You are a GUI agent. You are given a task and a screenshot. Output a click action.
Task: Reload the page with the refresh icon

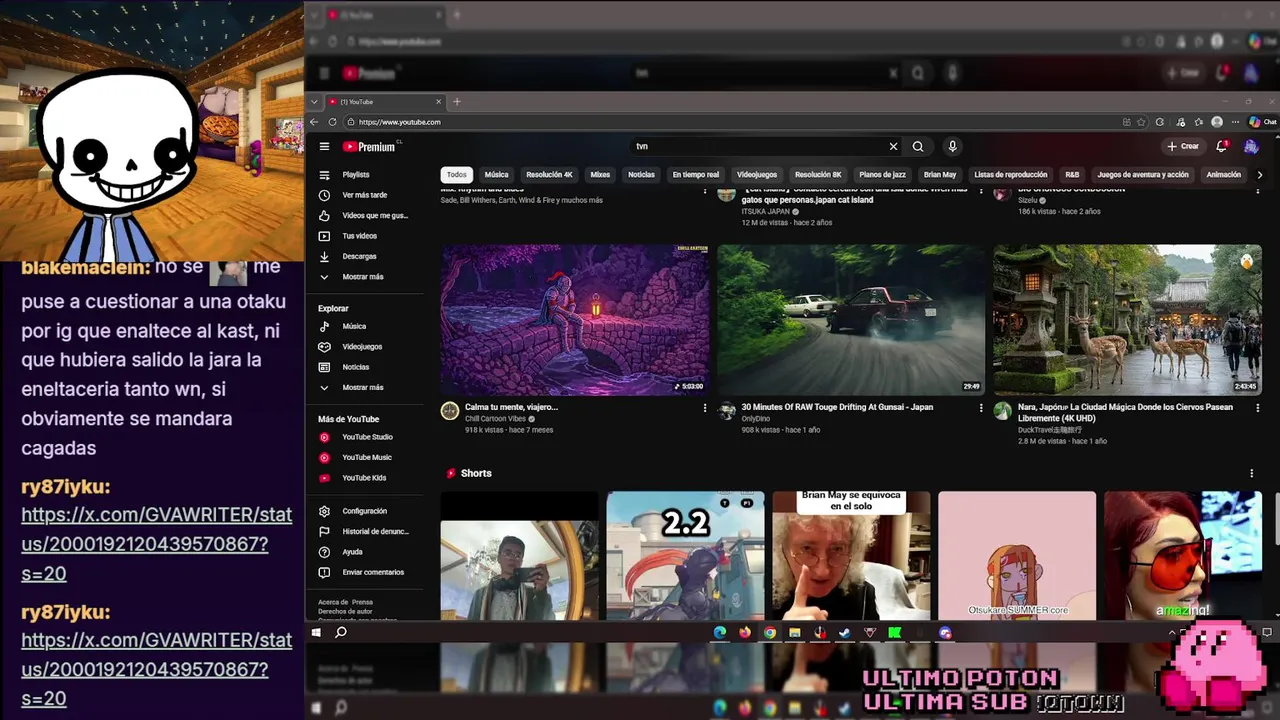[x=332, y=122]
